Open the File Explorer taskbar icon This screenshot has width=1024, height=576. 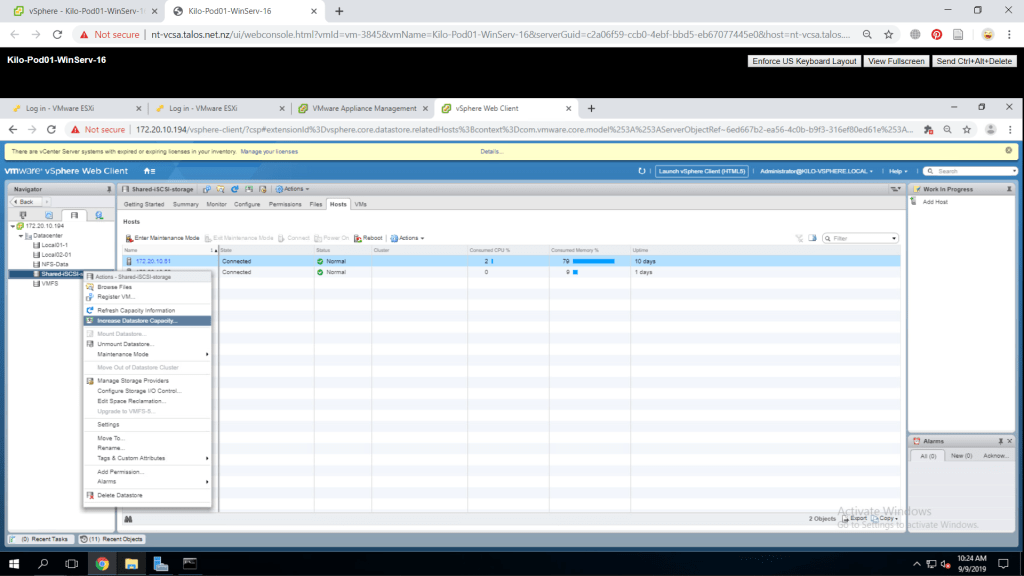(x=131, y=563)
